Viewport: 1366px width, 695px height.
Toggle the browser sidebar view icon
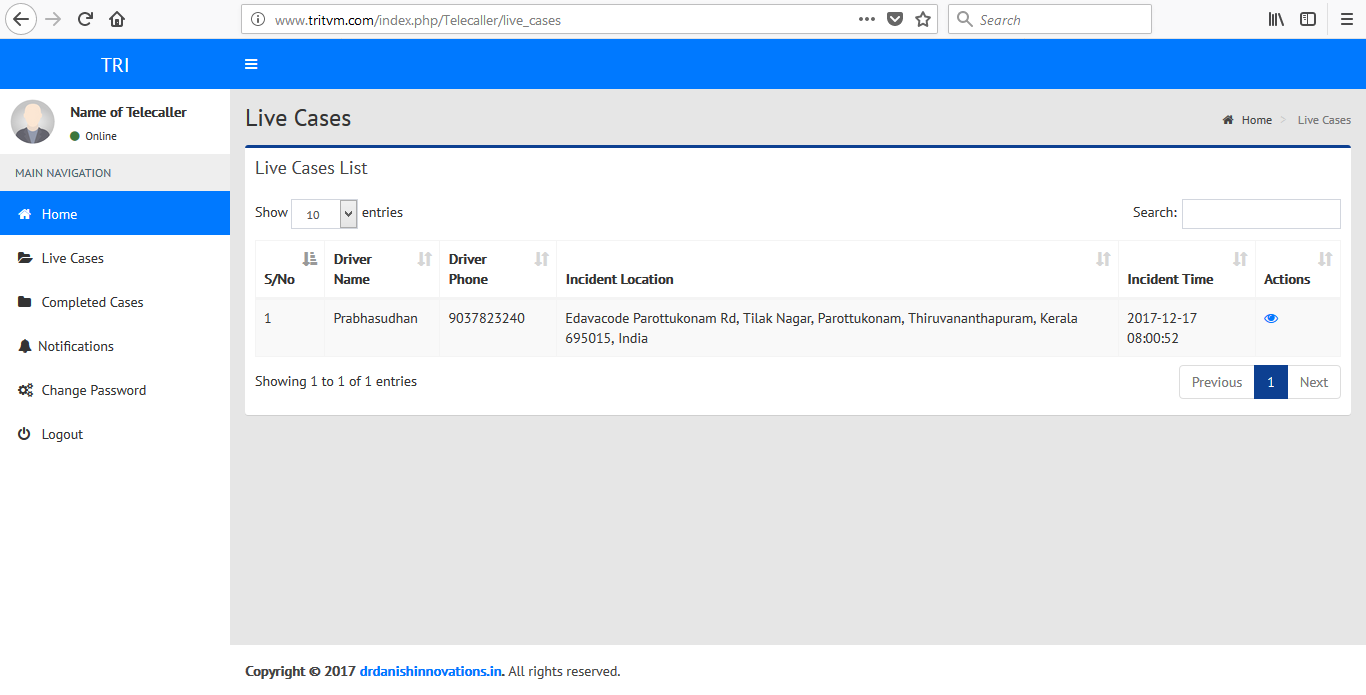(x=1307, y=19)
